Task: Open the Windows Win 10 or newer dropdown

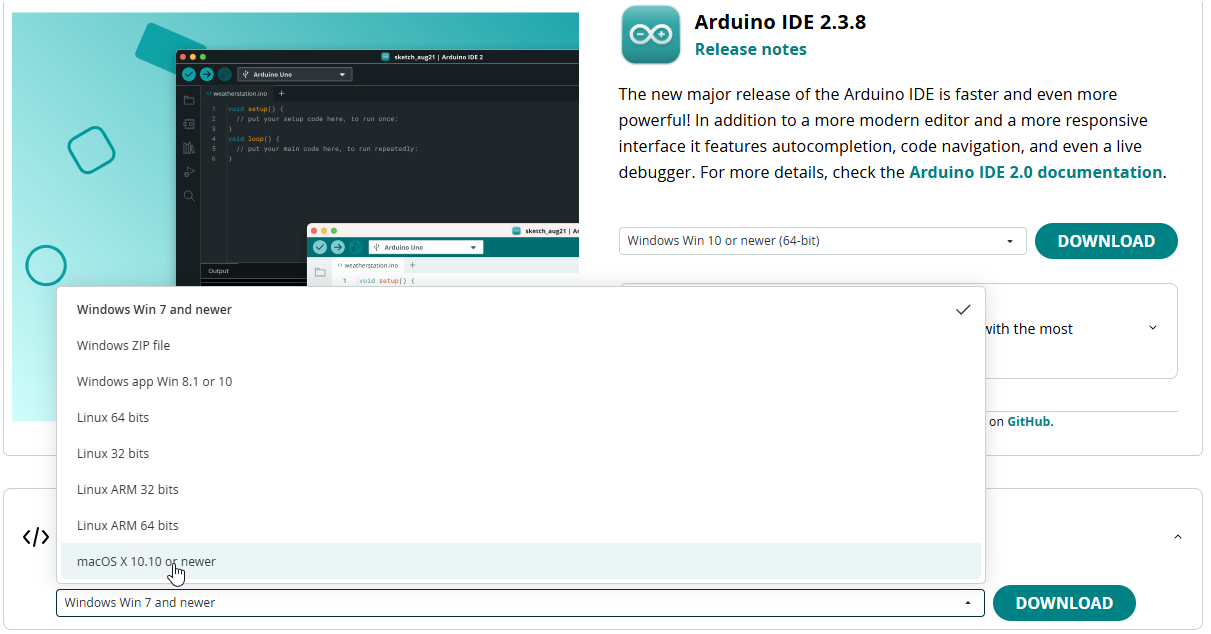Action: point(822,241)
